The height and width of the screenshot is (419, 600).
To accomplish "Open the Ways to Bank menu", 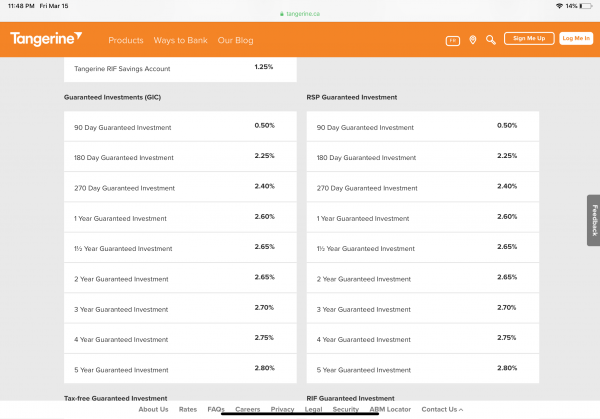I will [x=180, y=40].
